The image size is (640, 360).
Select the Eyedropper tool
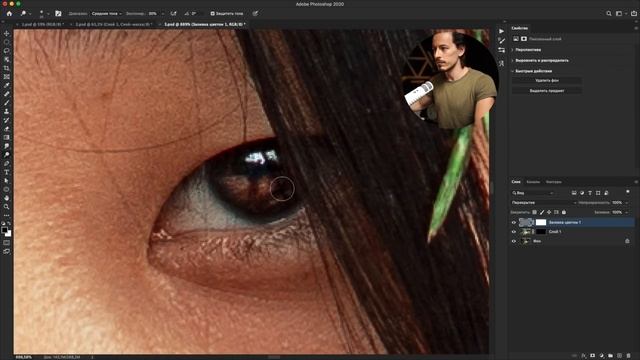(7, 85)
